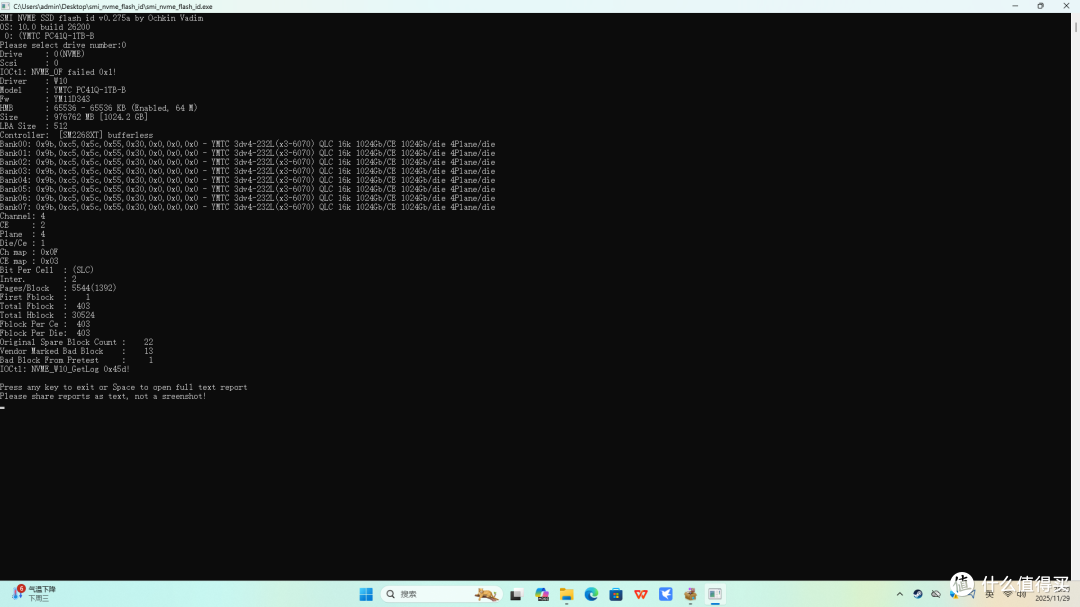Click the 'Size : 976762 MB' line
Viewport: 1080px width, 607px height.
pyautogui.click(x=74, y=117)
